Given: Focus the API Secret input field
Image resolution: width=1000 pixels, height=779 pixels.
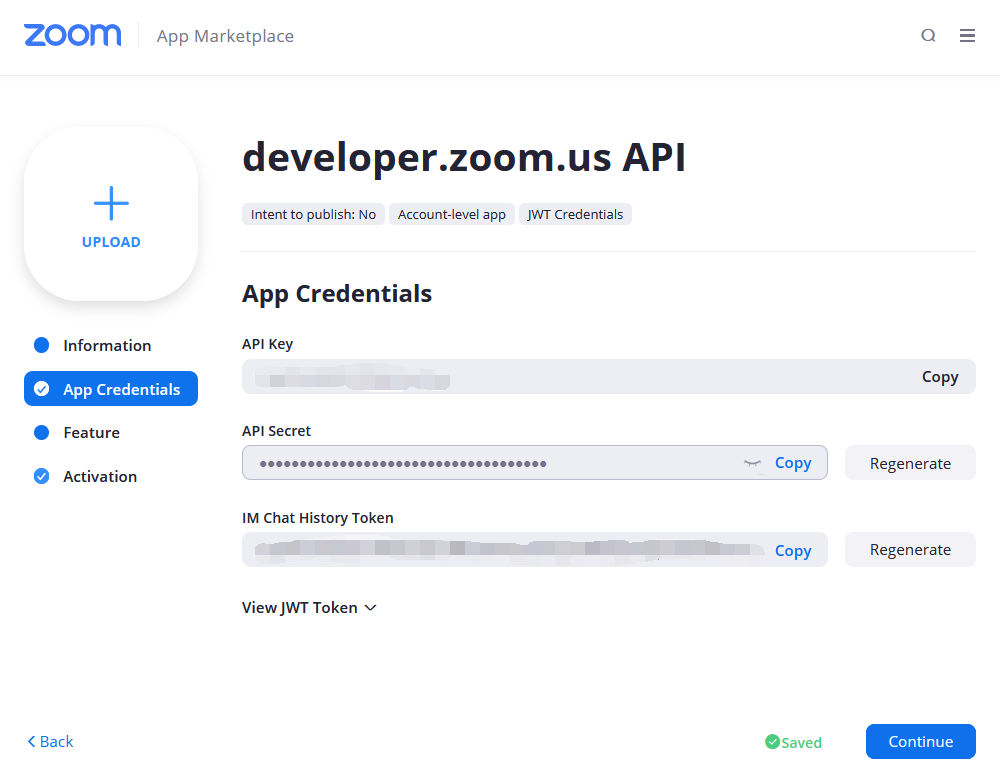Looking at the screenshot, I should (x=534, y=463).
